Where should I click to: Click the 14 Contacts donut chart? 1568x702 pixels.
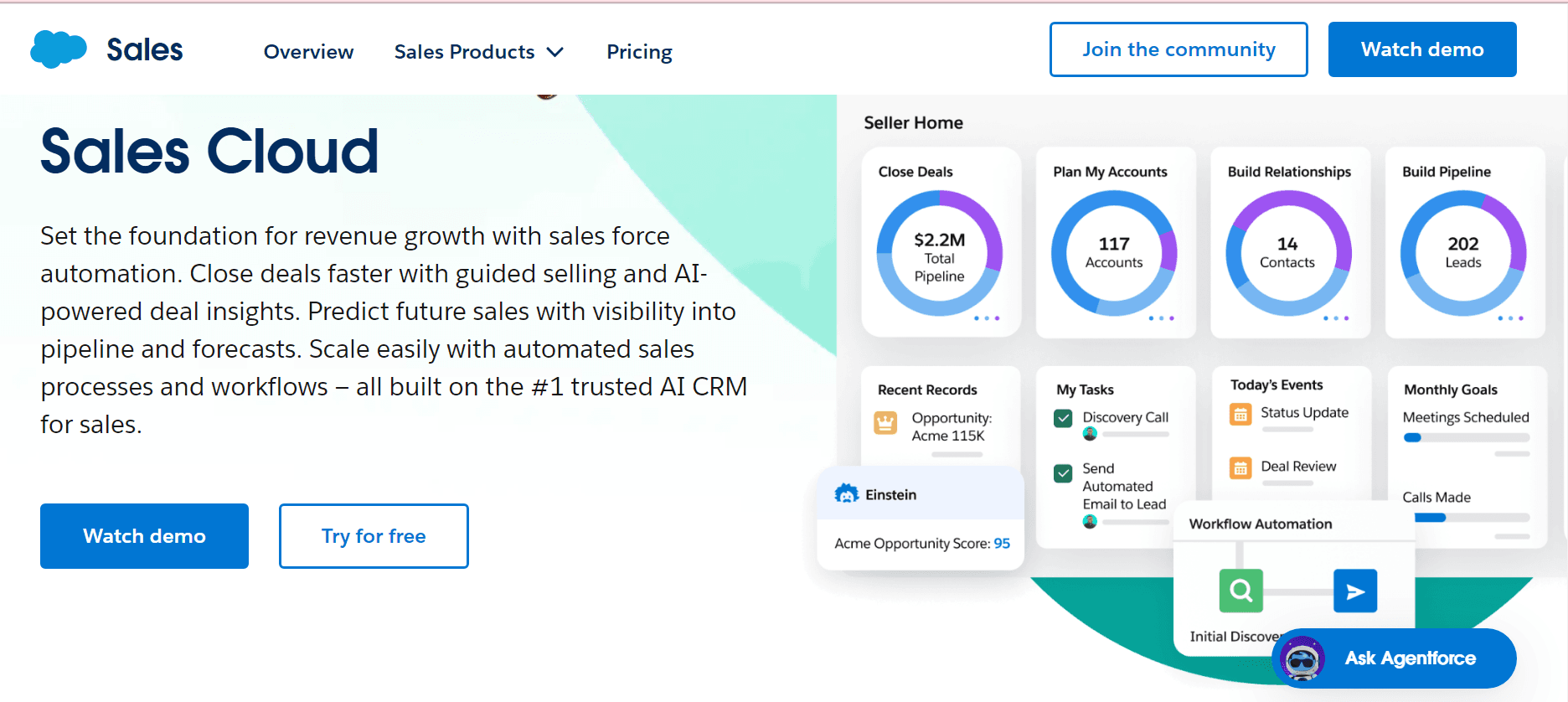click(1288, 253)
